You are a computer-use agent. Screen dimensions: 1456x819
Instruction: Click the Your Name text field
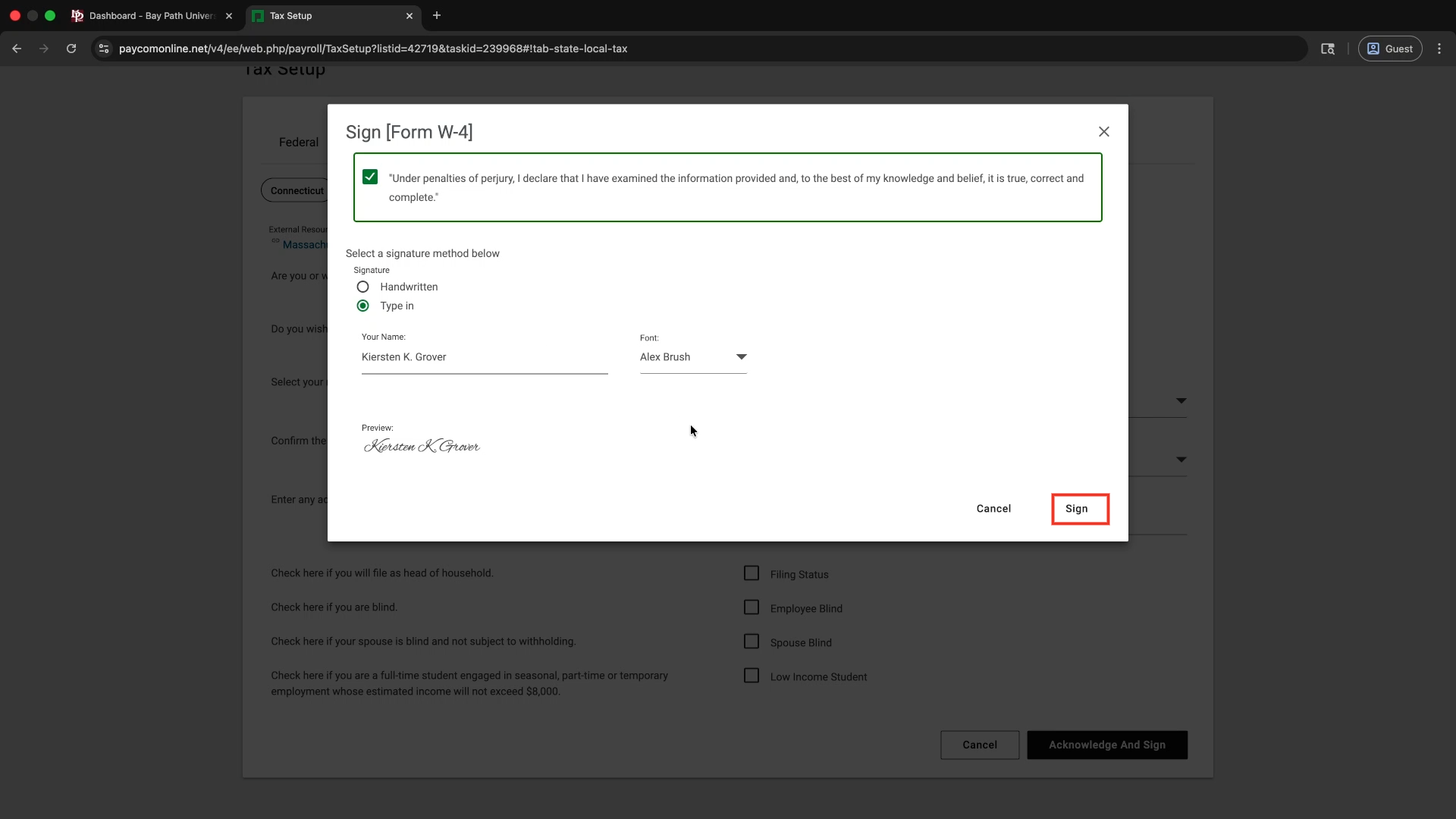(x=484, y=357)
